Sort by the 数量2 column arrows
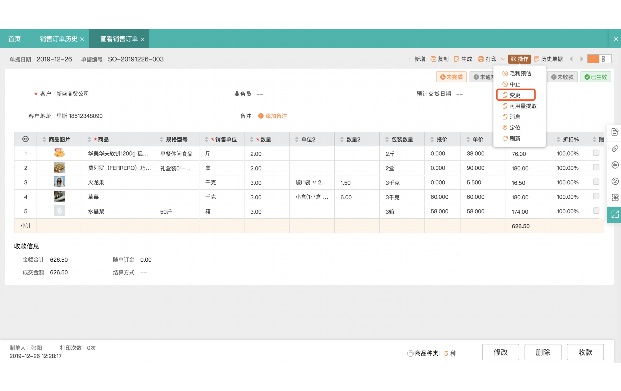Image resolution: width=621 pixels, height=391 pixels. click(342, 139)
